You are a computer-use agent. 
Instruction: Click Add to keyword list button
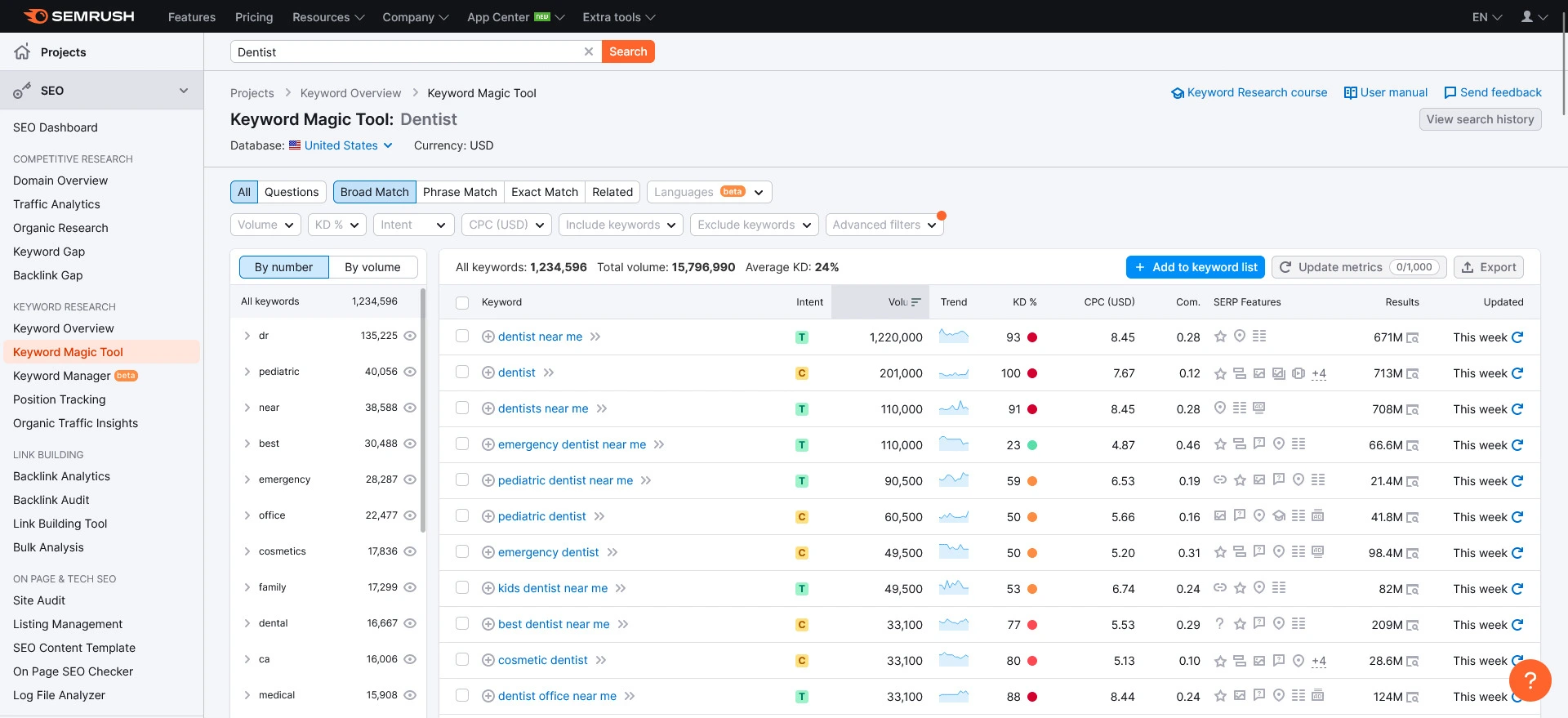click(x=1196, y=267)
